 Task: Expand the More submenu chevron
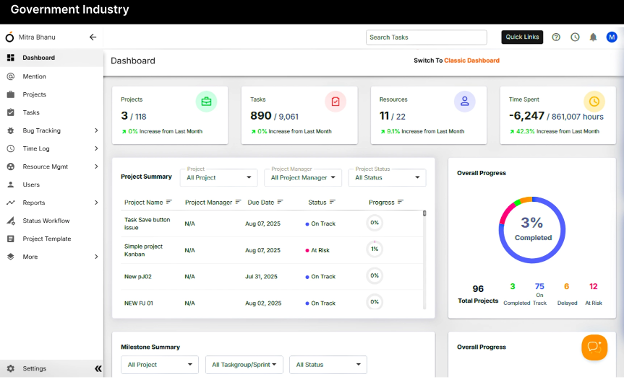(x=96, y=257)
